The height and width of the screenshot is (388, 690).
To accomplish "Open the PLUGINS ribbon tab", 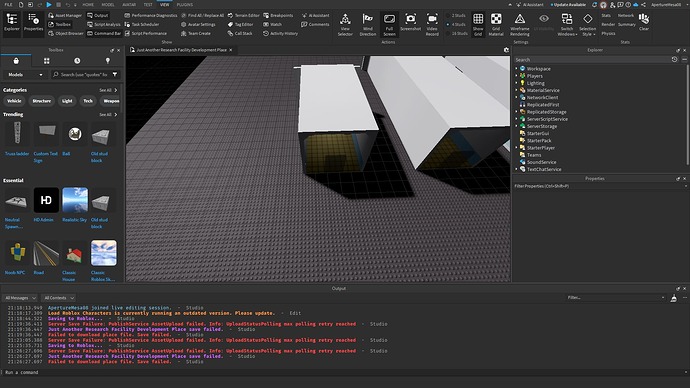I will [x=185, y=4].
